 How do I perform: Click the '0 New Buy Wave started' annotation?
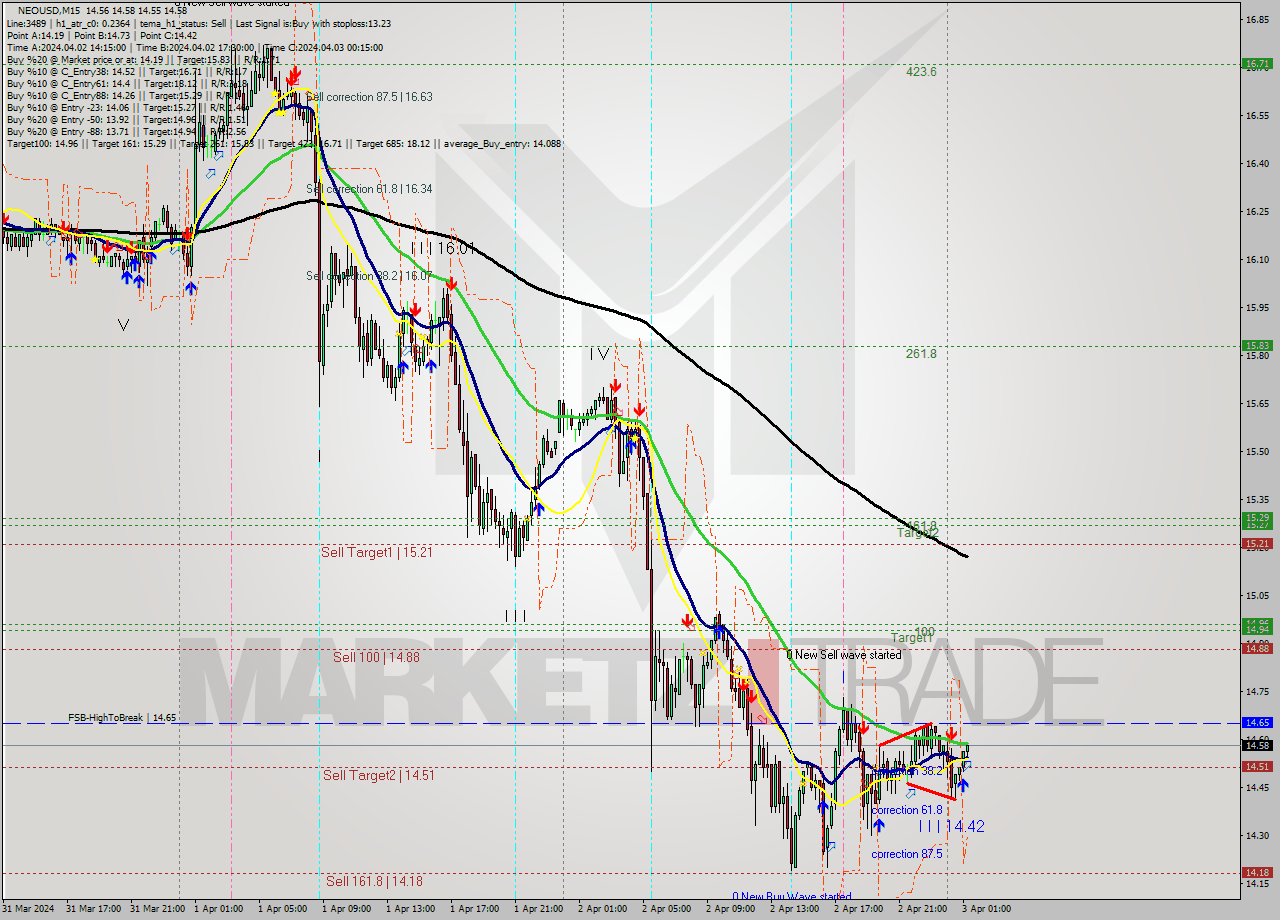[791, 897]
